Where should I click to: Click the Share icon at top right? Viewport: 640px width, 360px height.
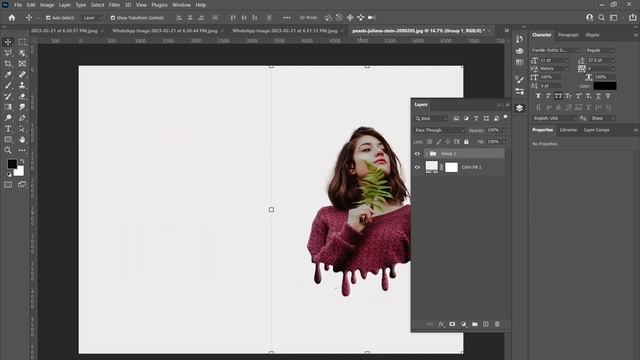[x=633, y=18]
